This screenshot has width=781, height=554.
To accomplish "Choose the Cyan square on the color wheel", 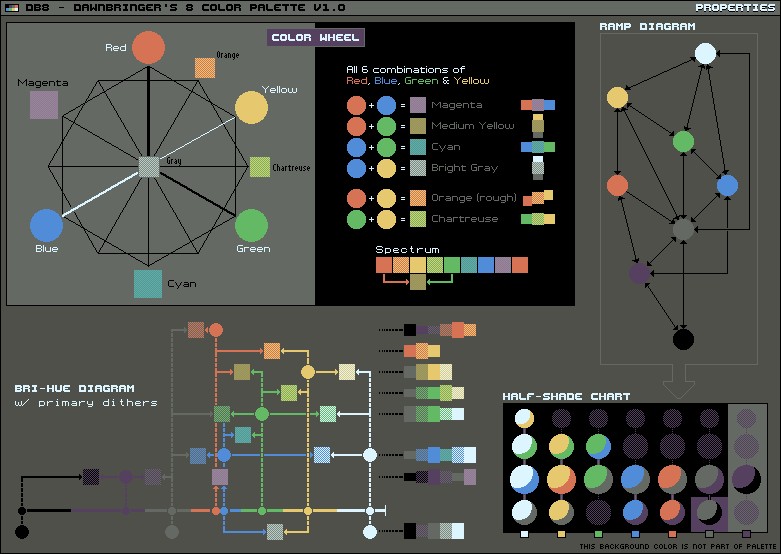I will coord(148,284).
